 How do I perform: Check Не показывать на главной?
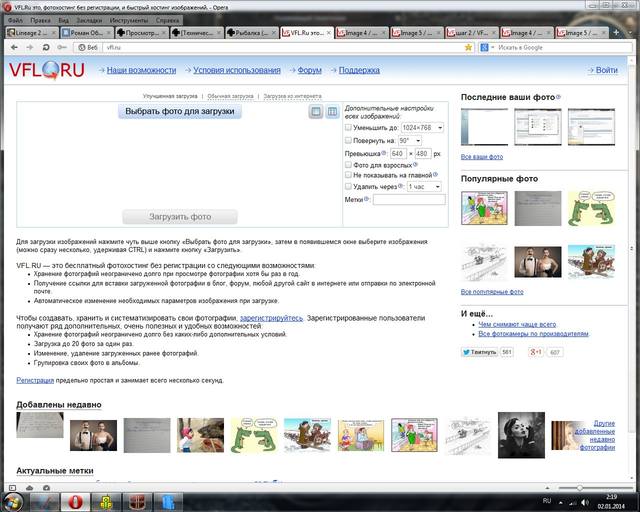pos(348,175)
